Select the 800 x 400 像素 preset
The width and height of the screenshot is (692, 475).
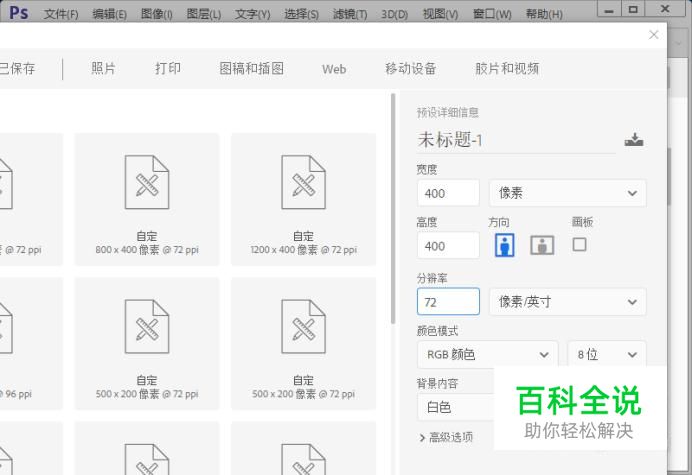[x=147, y=200]
